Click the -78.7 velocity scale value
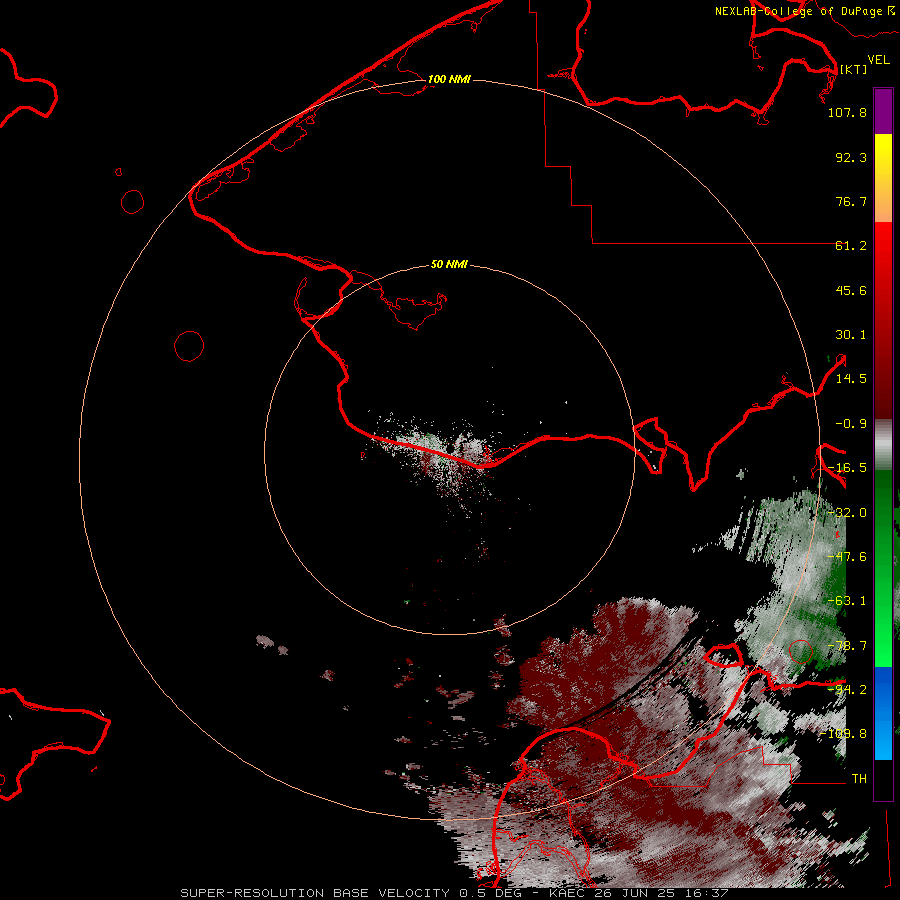 [x=847, y=646]
